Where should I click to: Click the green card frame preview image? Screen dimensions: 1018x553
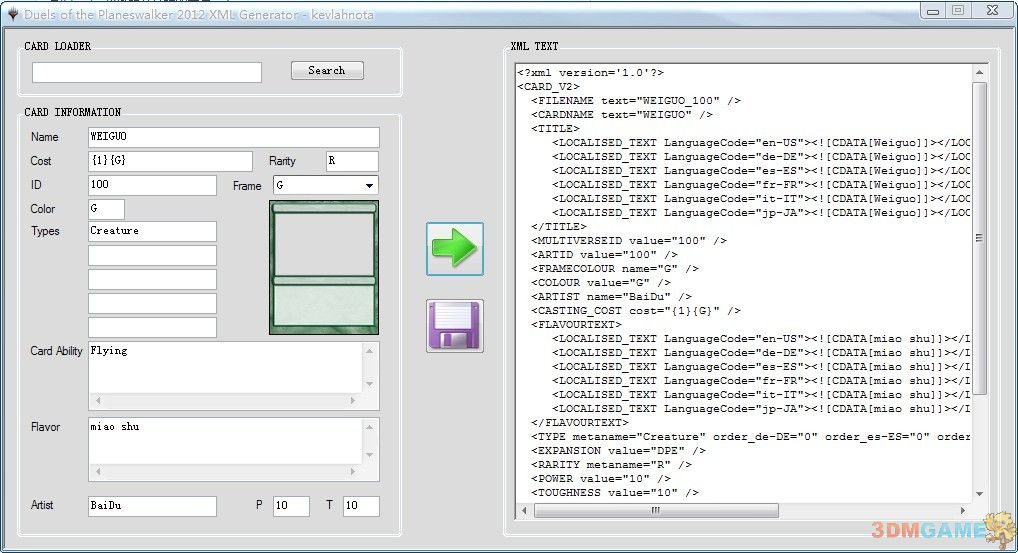coord(324,267)
